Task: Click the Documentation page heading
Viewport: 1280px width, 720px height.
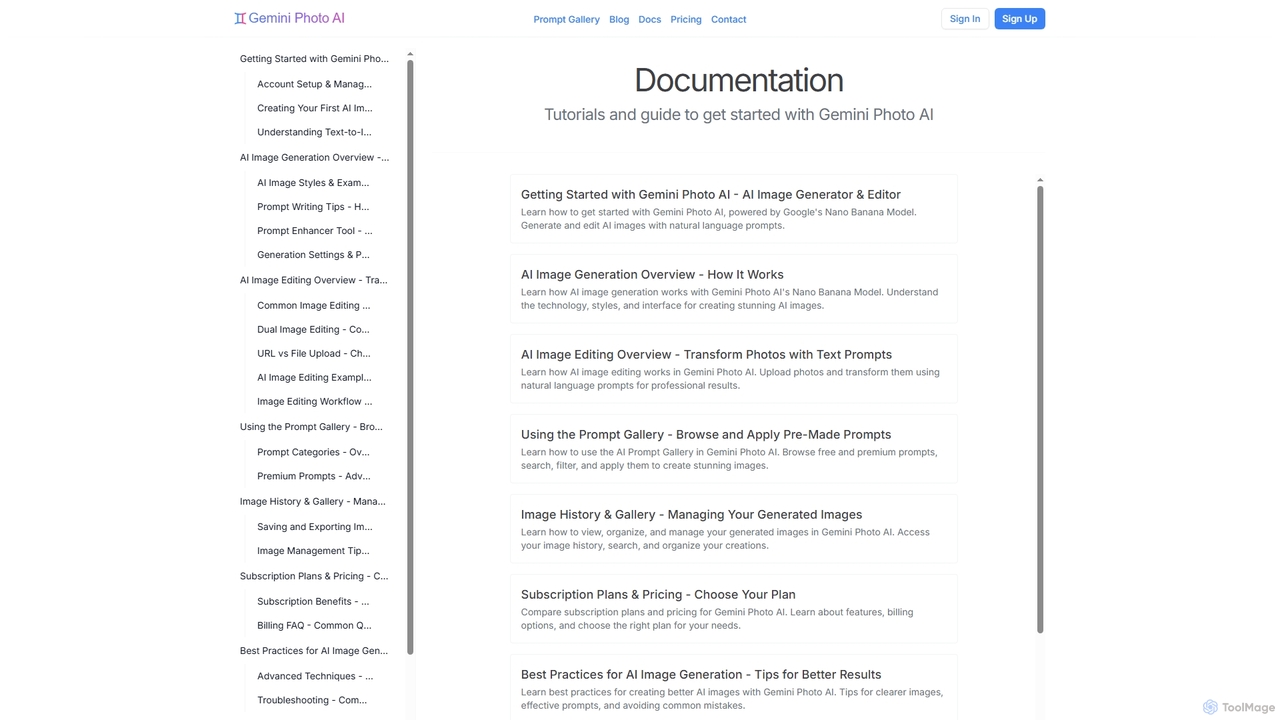Action: pyautogui.click(x=739, y=80)
